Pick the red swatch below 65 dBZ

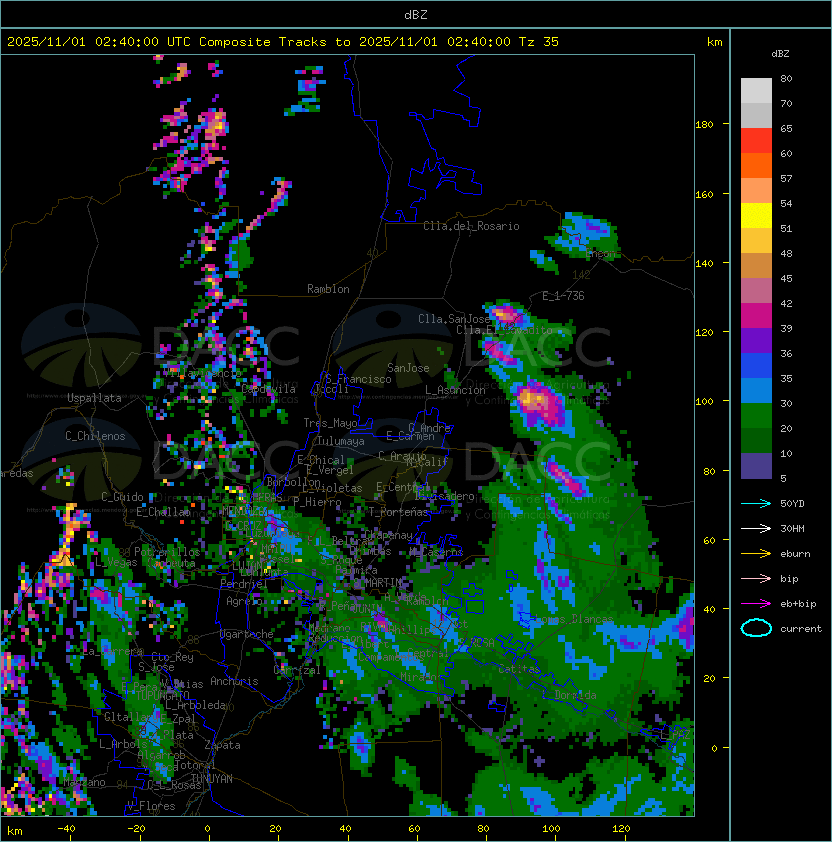(x=756, y=141)
